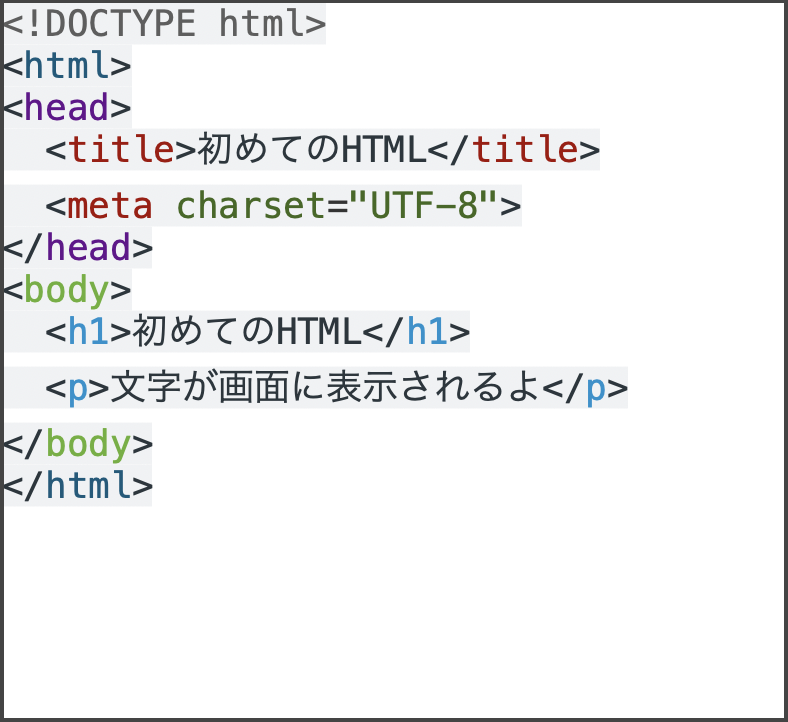
Task: Click the opening html tag
Action: click(x=67, y=66)
